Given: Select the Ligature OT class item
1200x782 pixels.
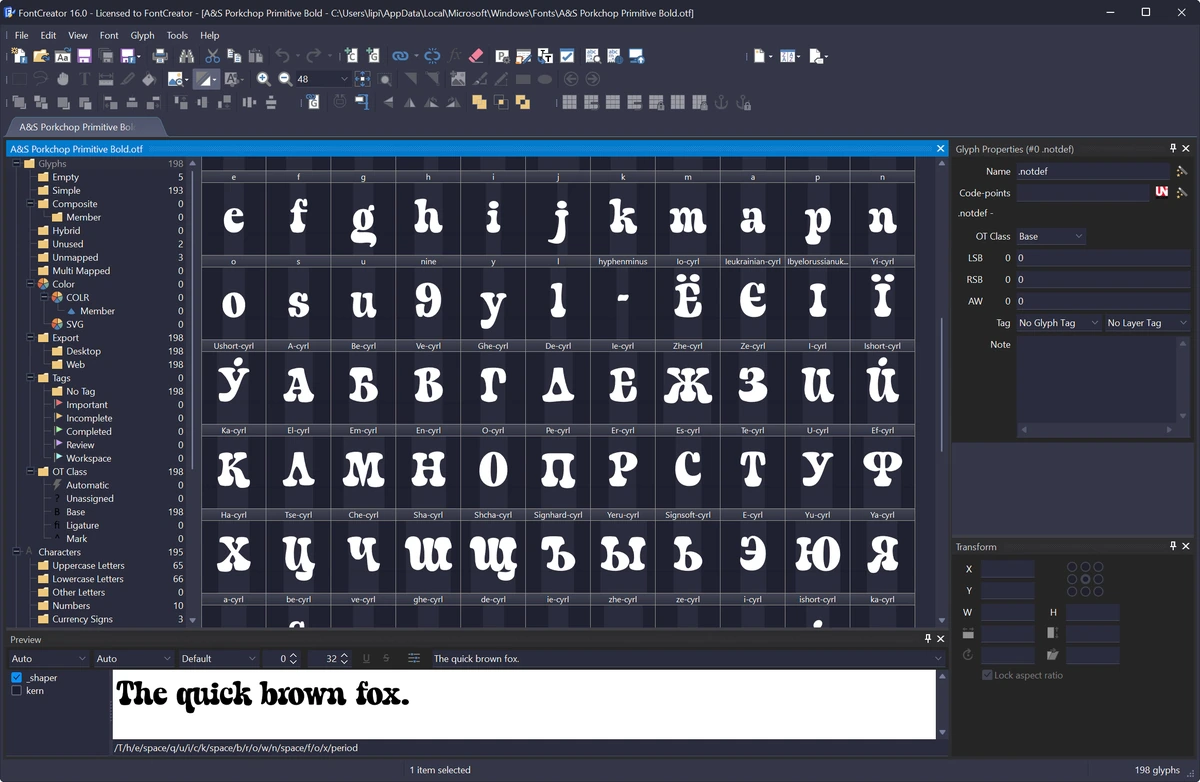Looking at the screenshot, I should tap(82, 525).
